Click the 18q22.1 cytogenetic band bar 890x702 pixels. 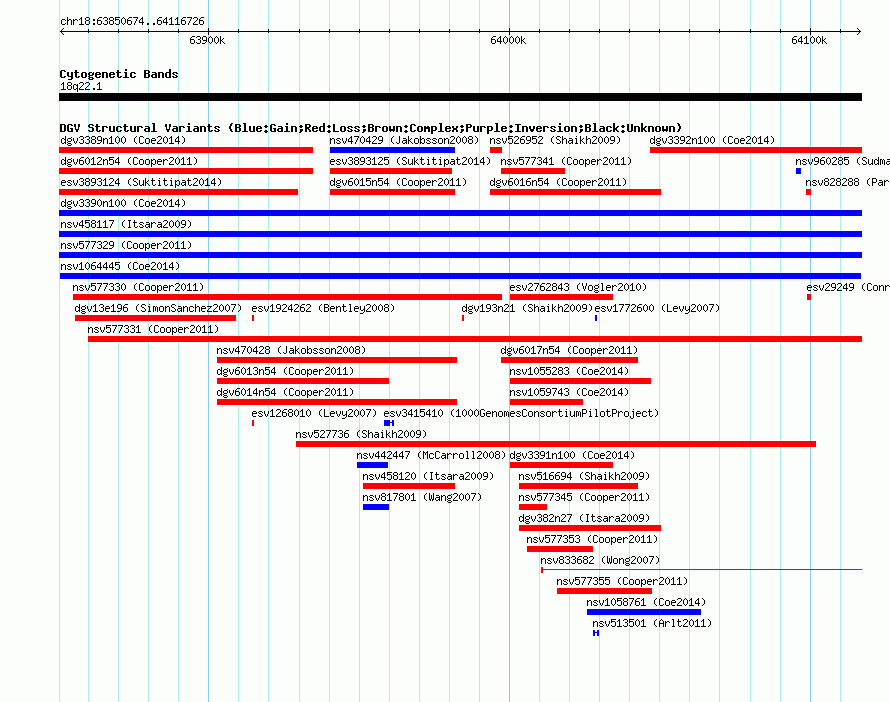(x=460, y=97)
